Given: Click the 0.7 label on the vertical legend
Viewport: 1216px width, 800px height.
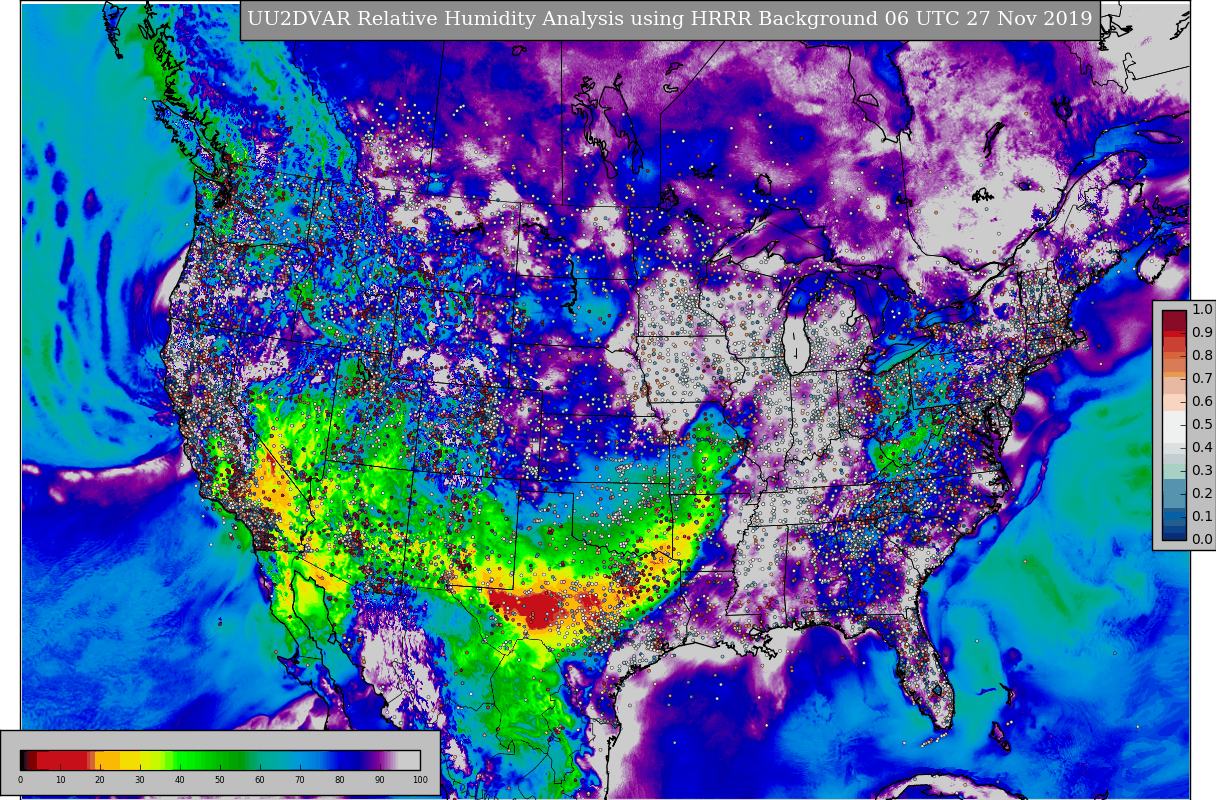Looking at the screenshot, I should tap(1202, 379).
